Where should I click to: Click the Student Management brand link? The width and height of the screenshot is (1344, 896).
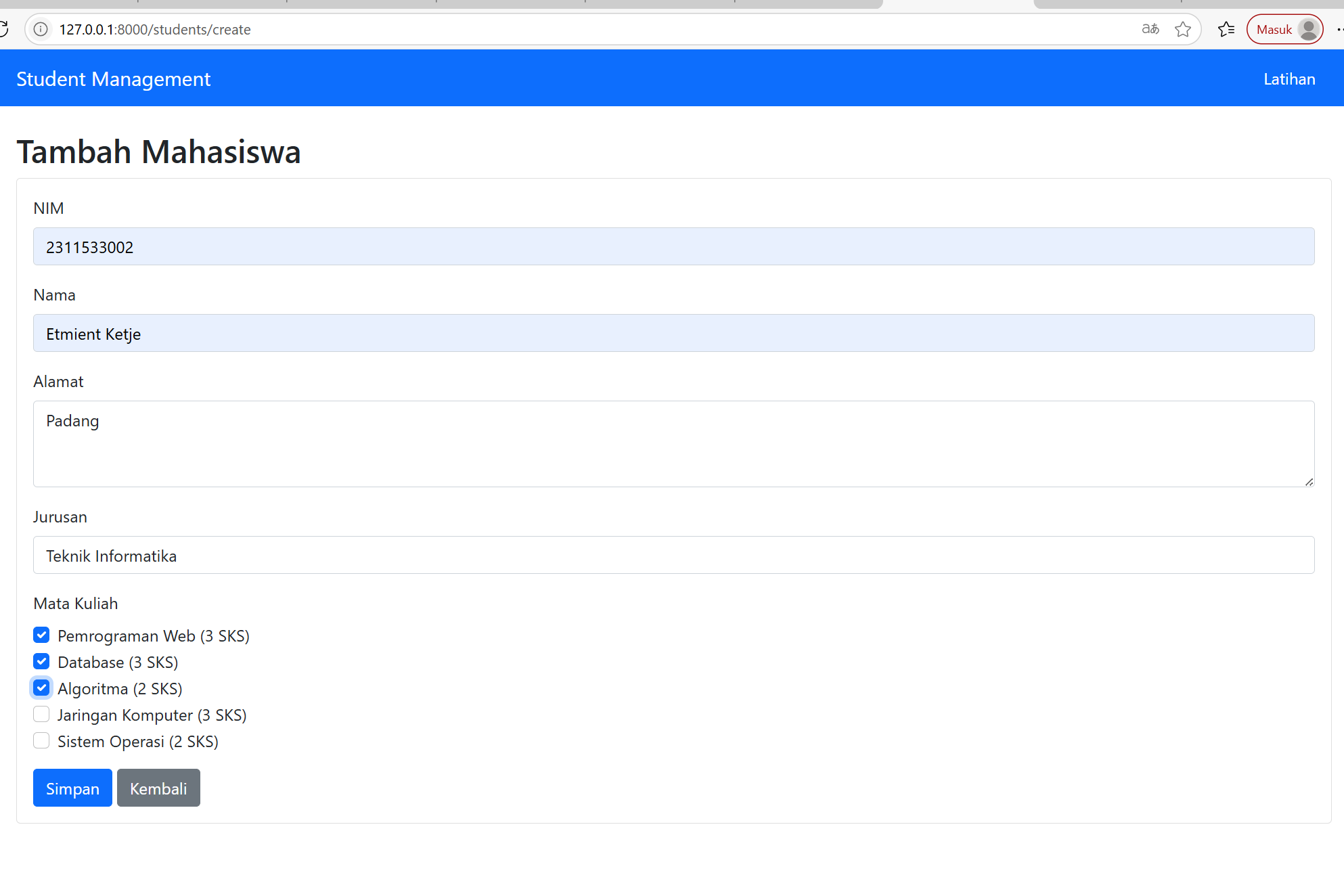[x=113, y=79]
